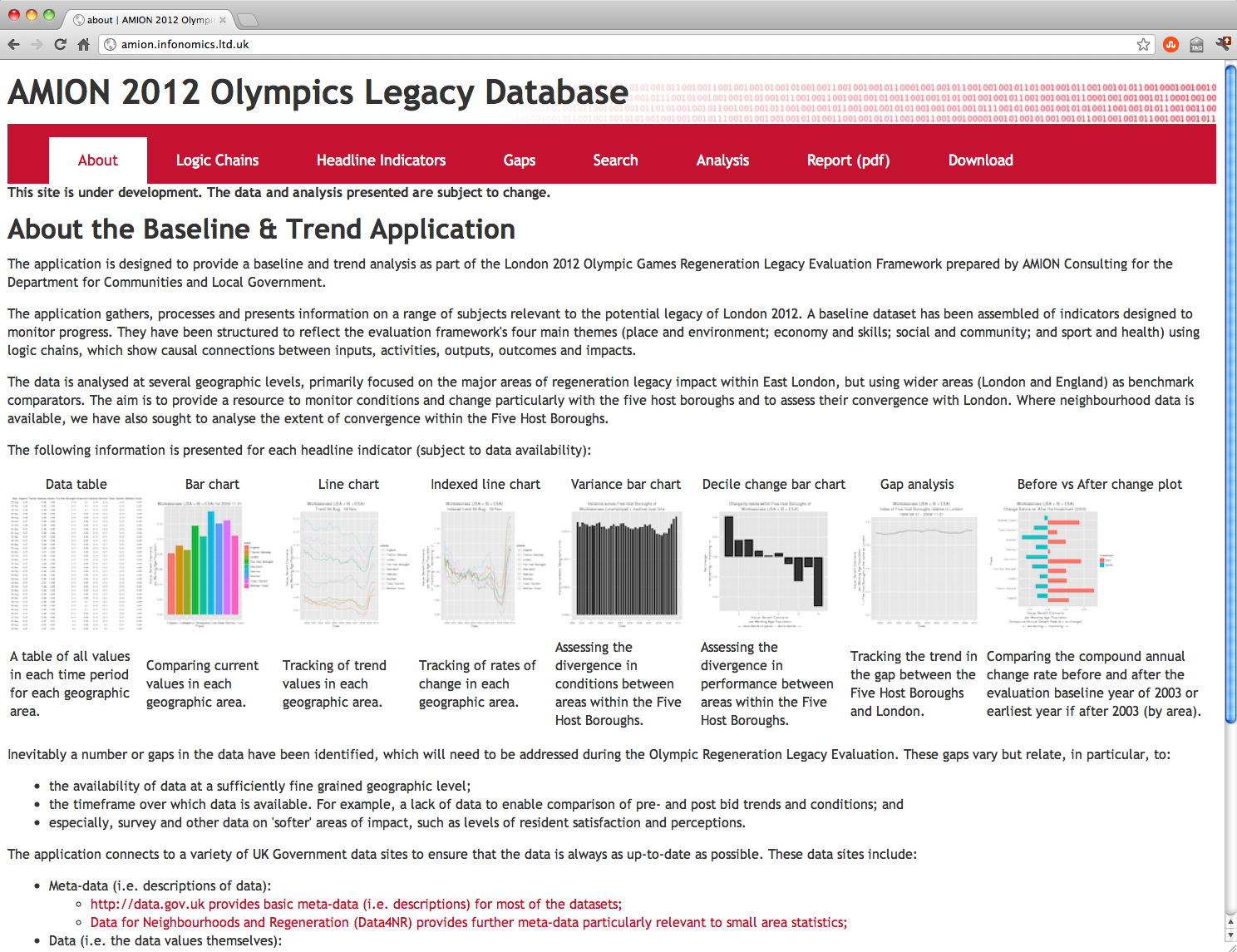The height and width of the screenshot is (952, 1237).
Task: Click the Before vs After change plot thumbnail
Action: click(1053, 562)
